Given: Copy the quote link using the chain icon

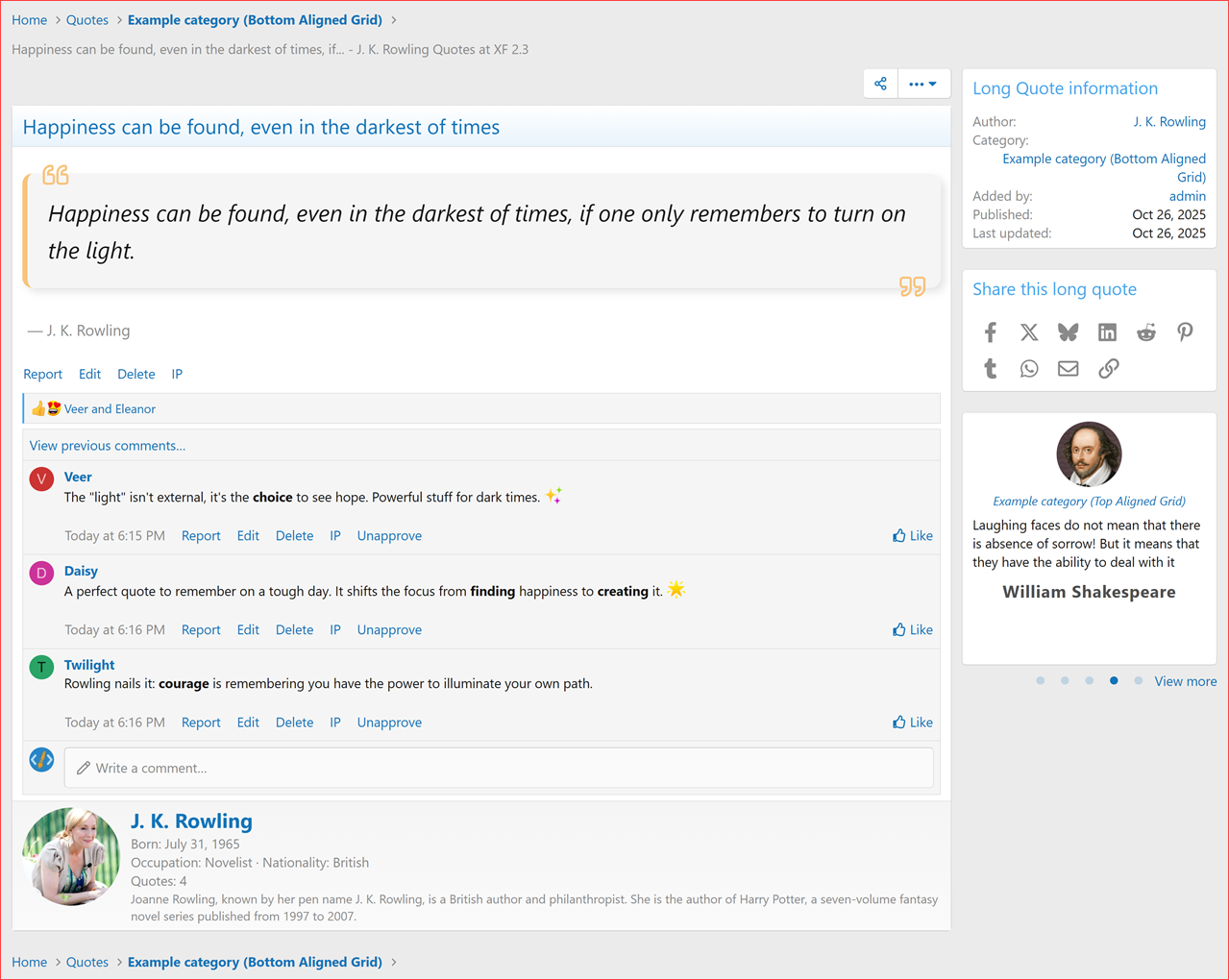Looking at the screenshot, I should tap(1109, 368).
